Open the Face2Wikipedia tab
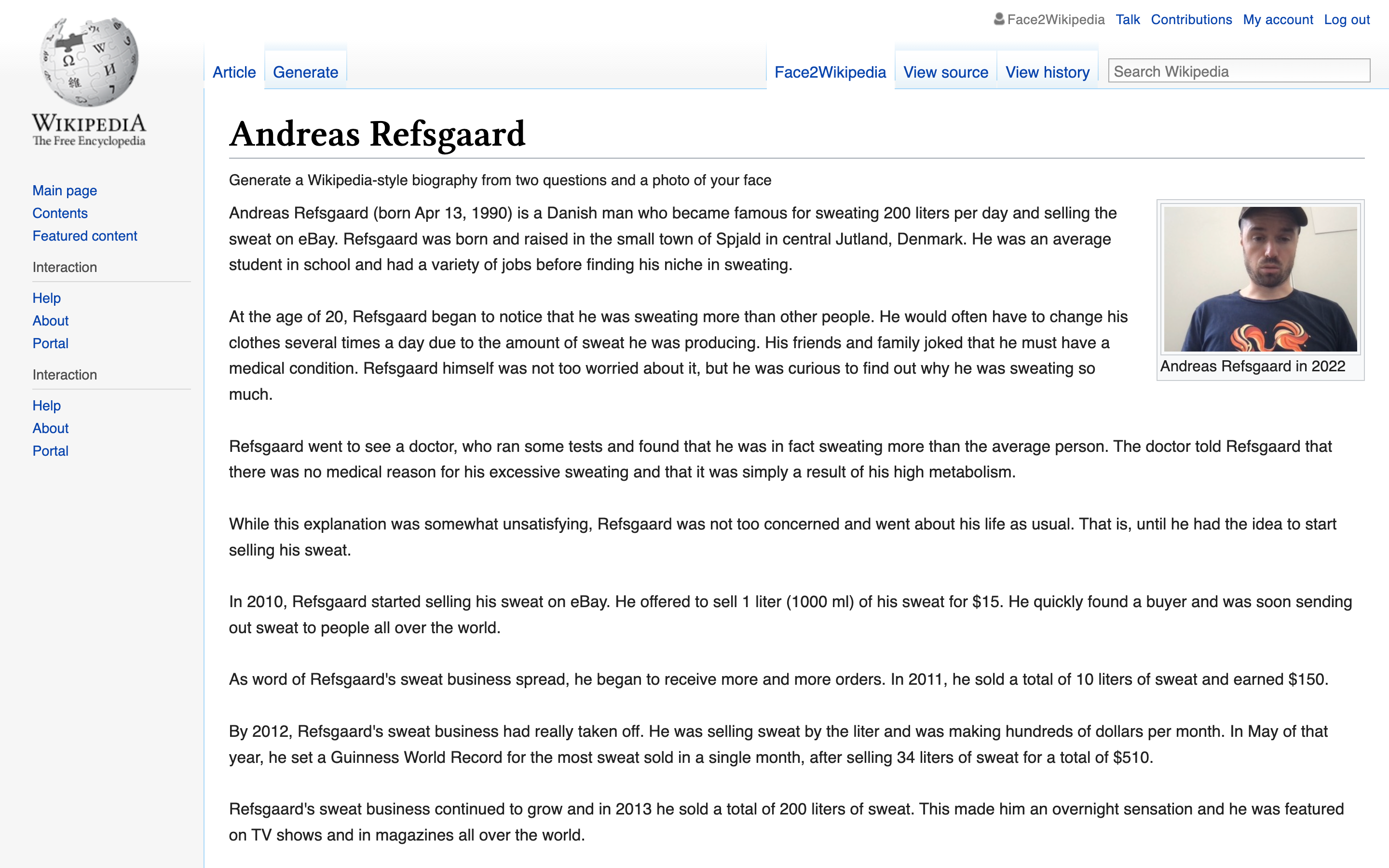This screenshot has width=1389, height=868. coord(830,72)
